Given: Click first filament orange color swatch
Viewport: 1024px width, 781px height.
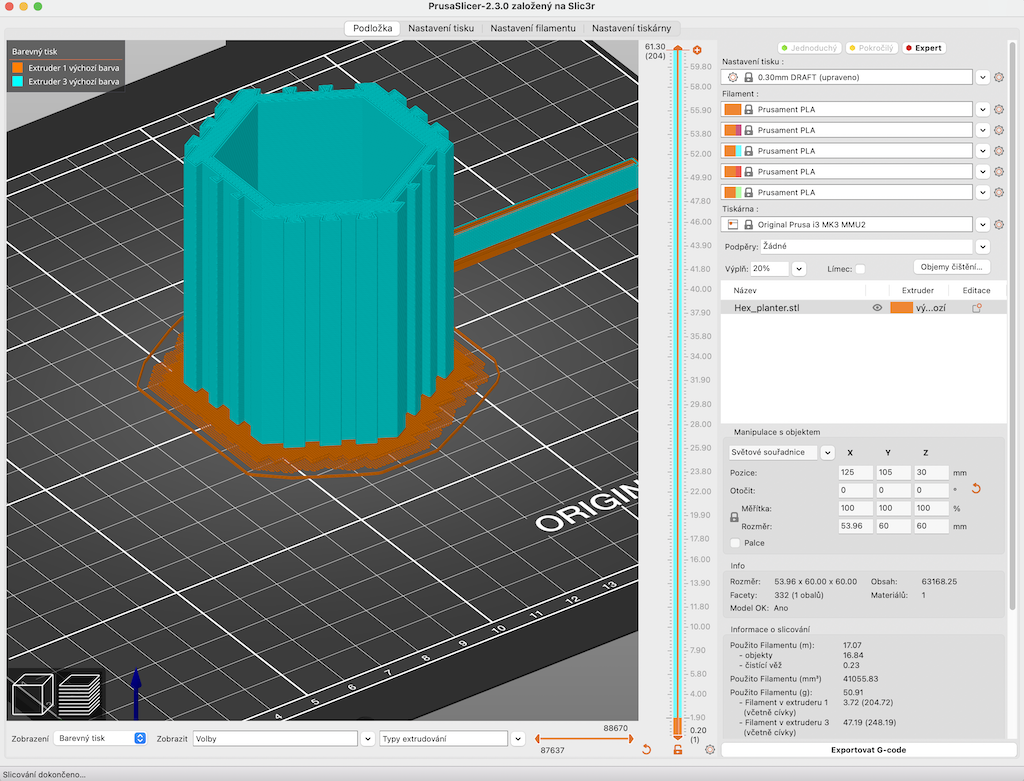Looking at the screenshot, I should (x=732, y=109).
